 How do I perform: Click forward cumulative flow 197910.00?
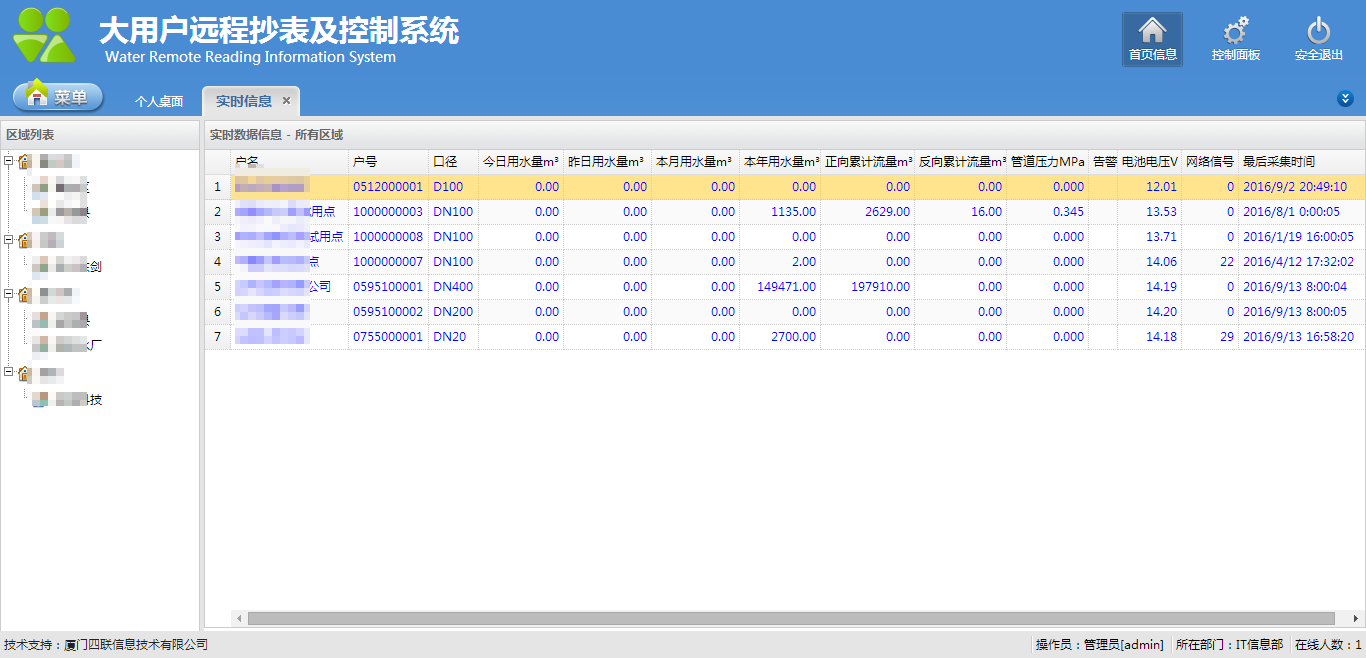881,287
